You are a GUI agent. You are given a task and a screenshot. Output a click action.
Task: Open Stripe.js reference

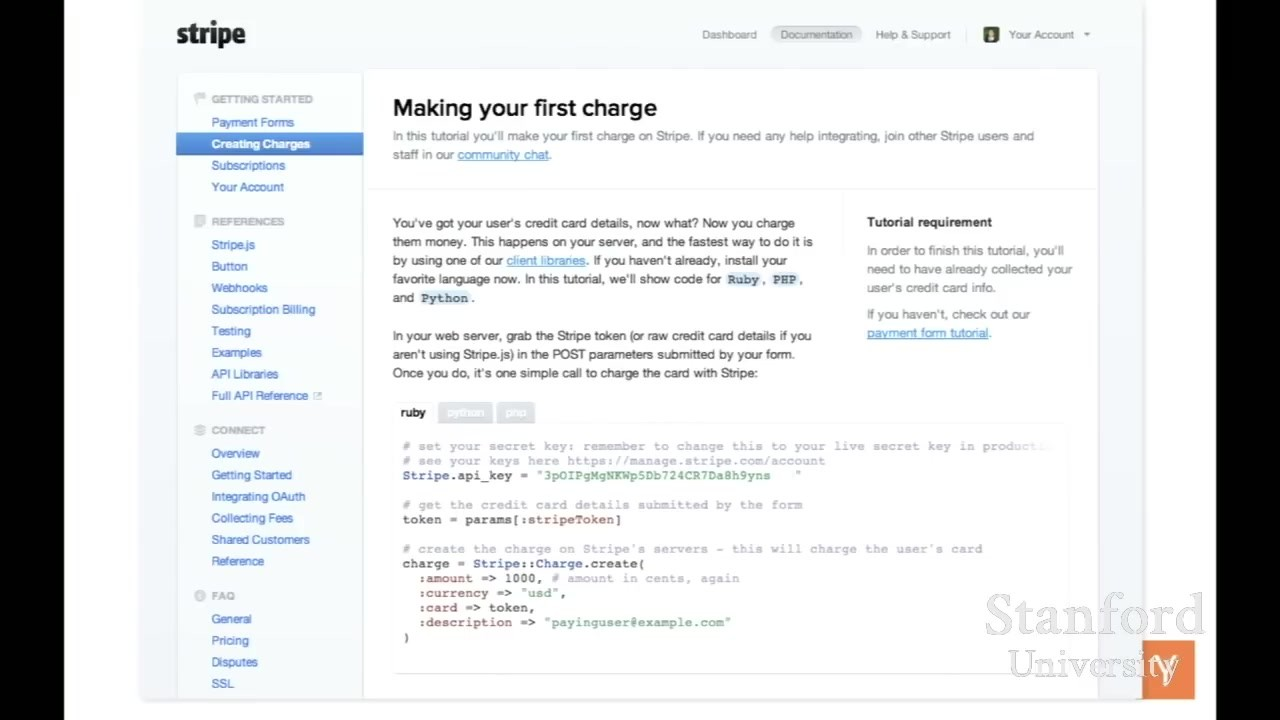point(233,245)
